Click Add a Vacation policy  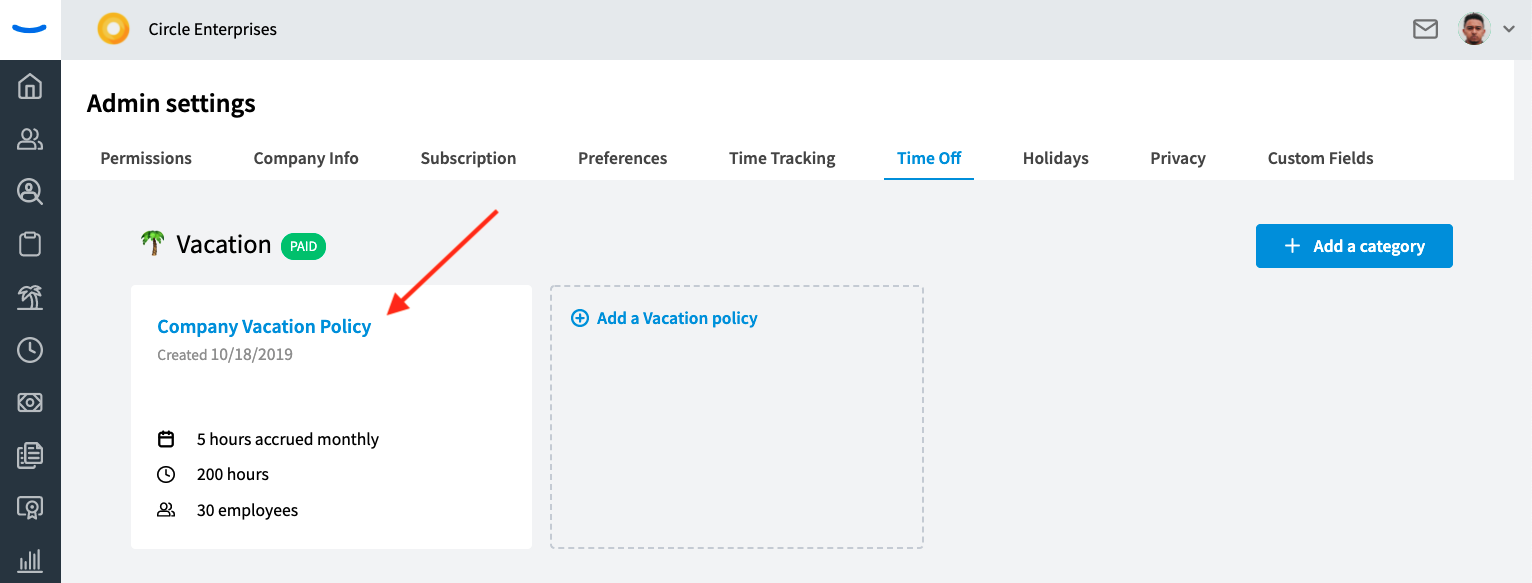point(664,318)
